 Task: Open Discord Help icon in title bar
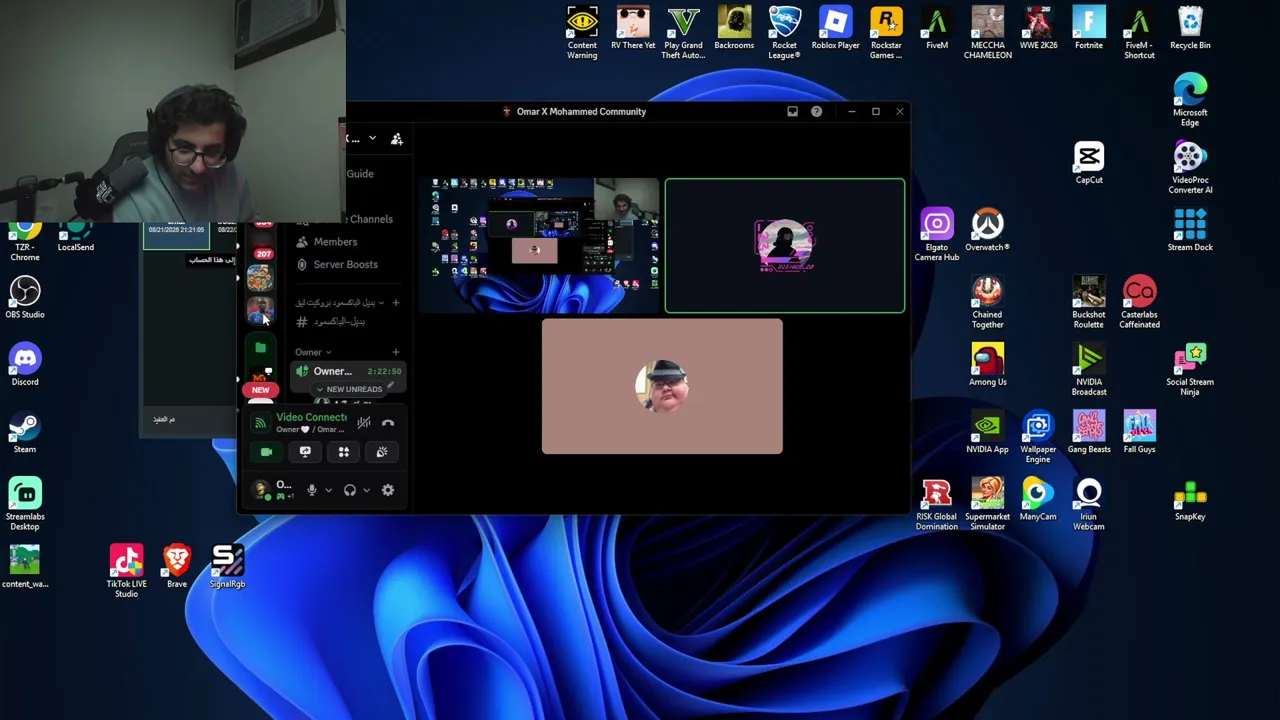tap(816, 112)
